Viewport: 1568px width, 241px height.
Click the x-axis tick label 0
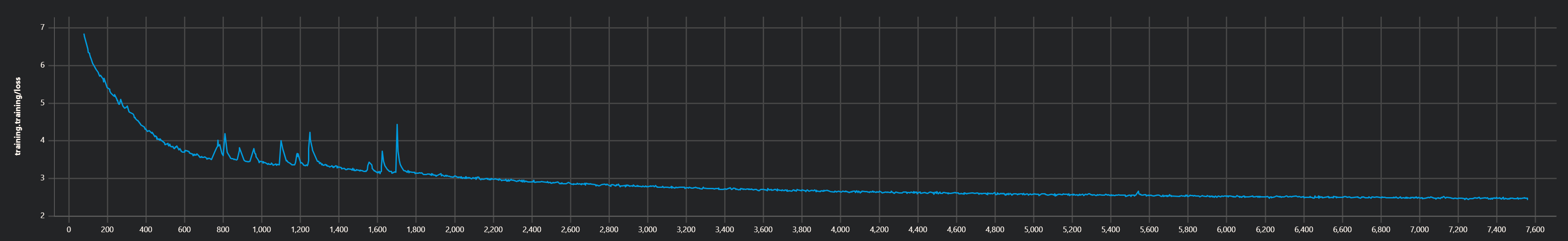pos(69,230)
